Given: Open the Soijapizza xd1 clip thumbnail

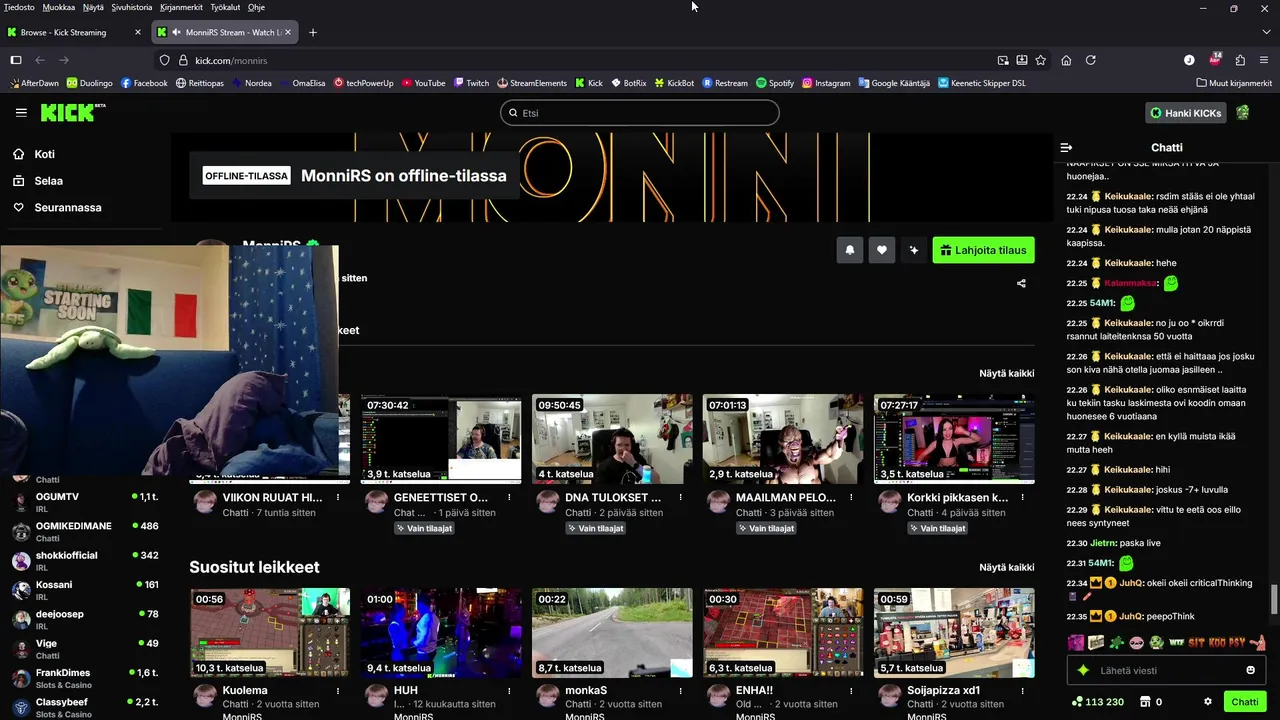Looking at the screenshot, I should pyautogui.click(x=954, y=632).
